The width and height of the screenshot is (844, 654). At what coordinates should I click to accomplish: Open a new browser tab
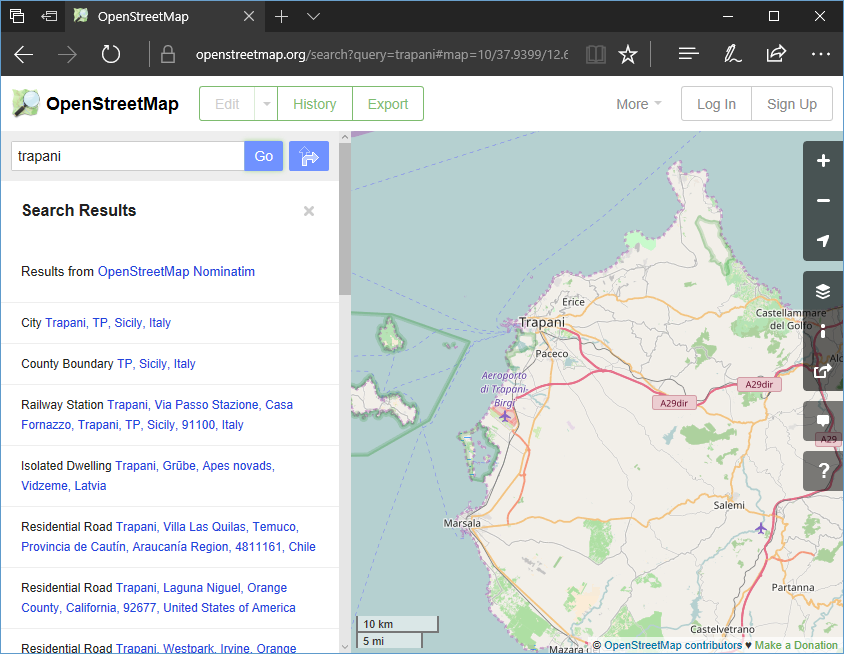pos(281,17)
